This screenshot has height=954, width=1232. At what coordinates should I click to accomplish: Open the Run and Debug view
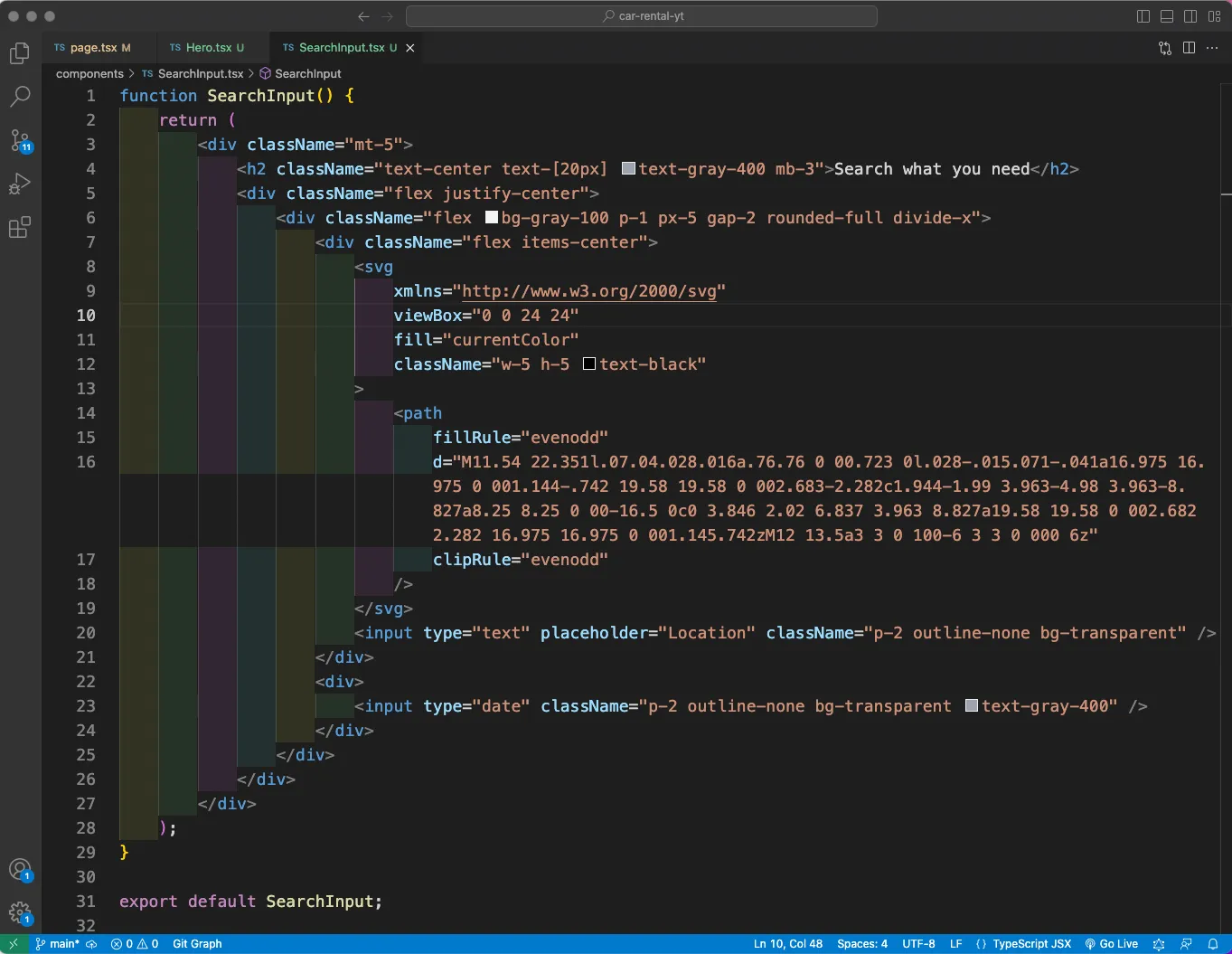(x=20, y=184)
